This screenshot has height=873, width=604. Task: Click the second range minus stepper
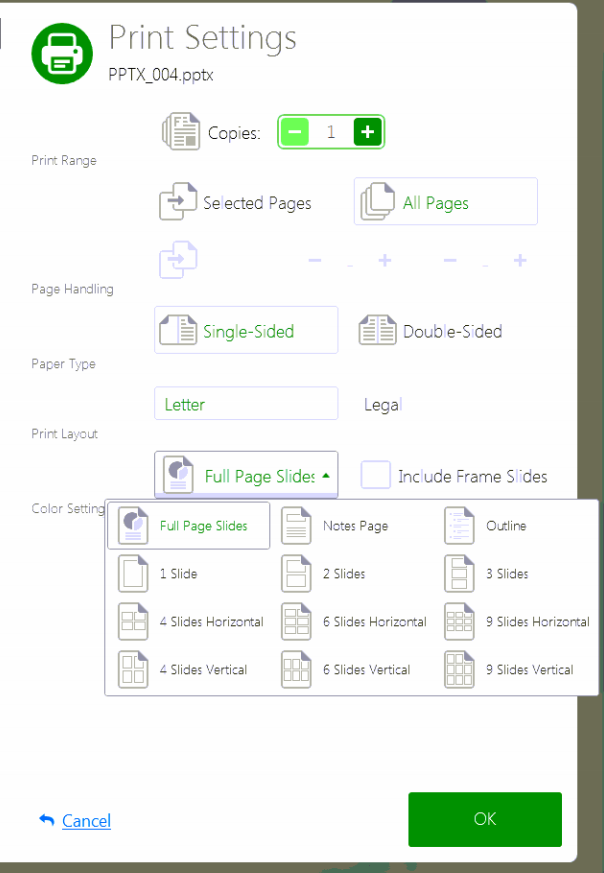pos(450,260)
